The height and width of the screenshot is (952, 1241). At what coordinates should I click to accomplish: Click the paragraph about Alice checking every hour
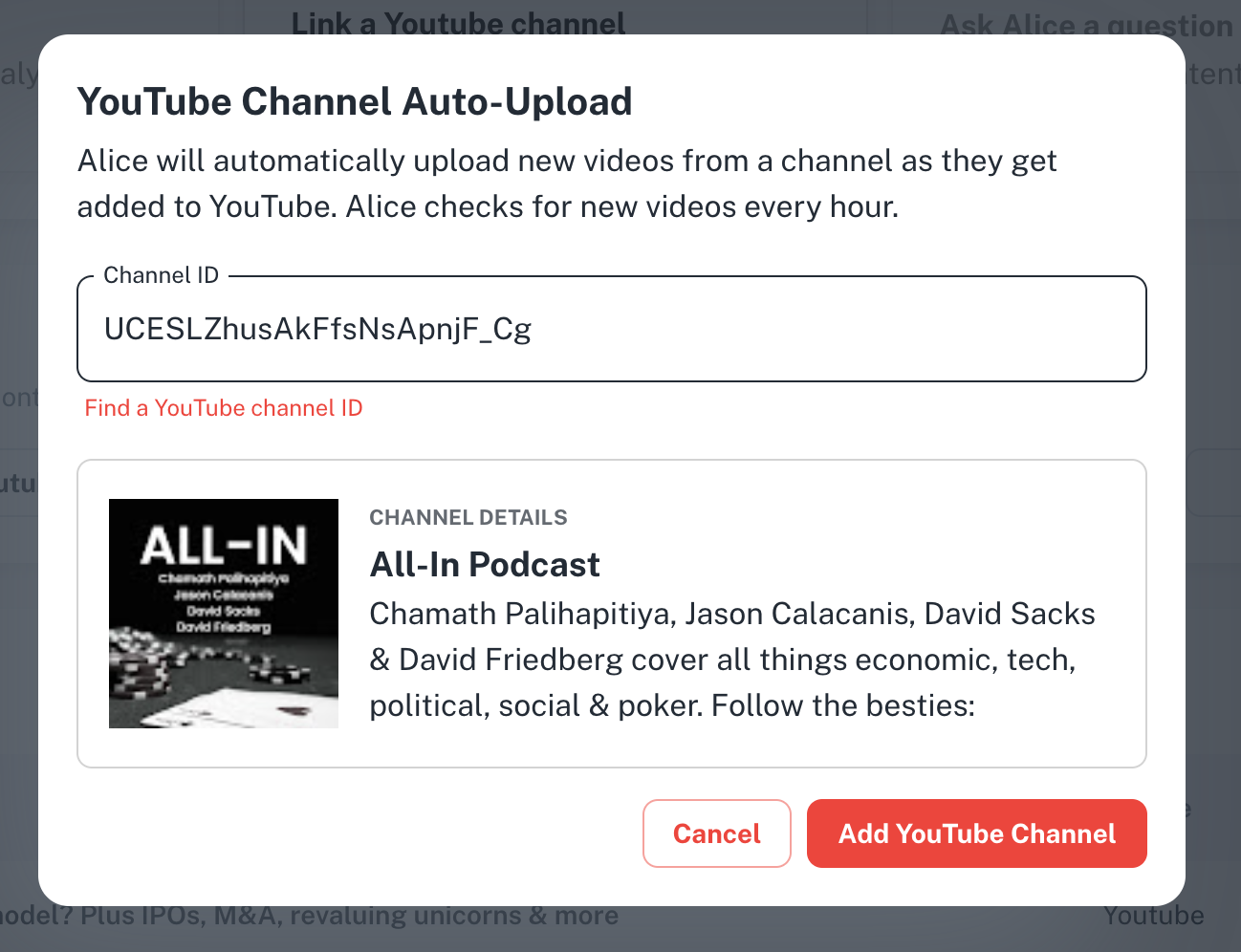click(567, 184)
